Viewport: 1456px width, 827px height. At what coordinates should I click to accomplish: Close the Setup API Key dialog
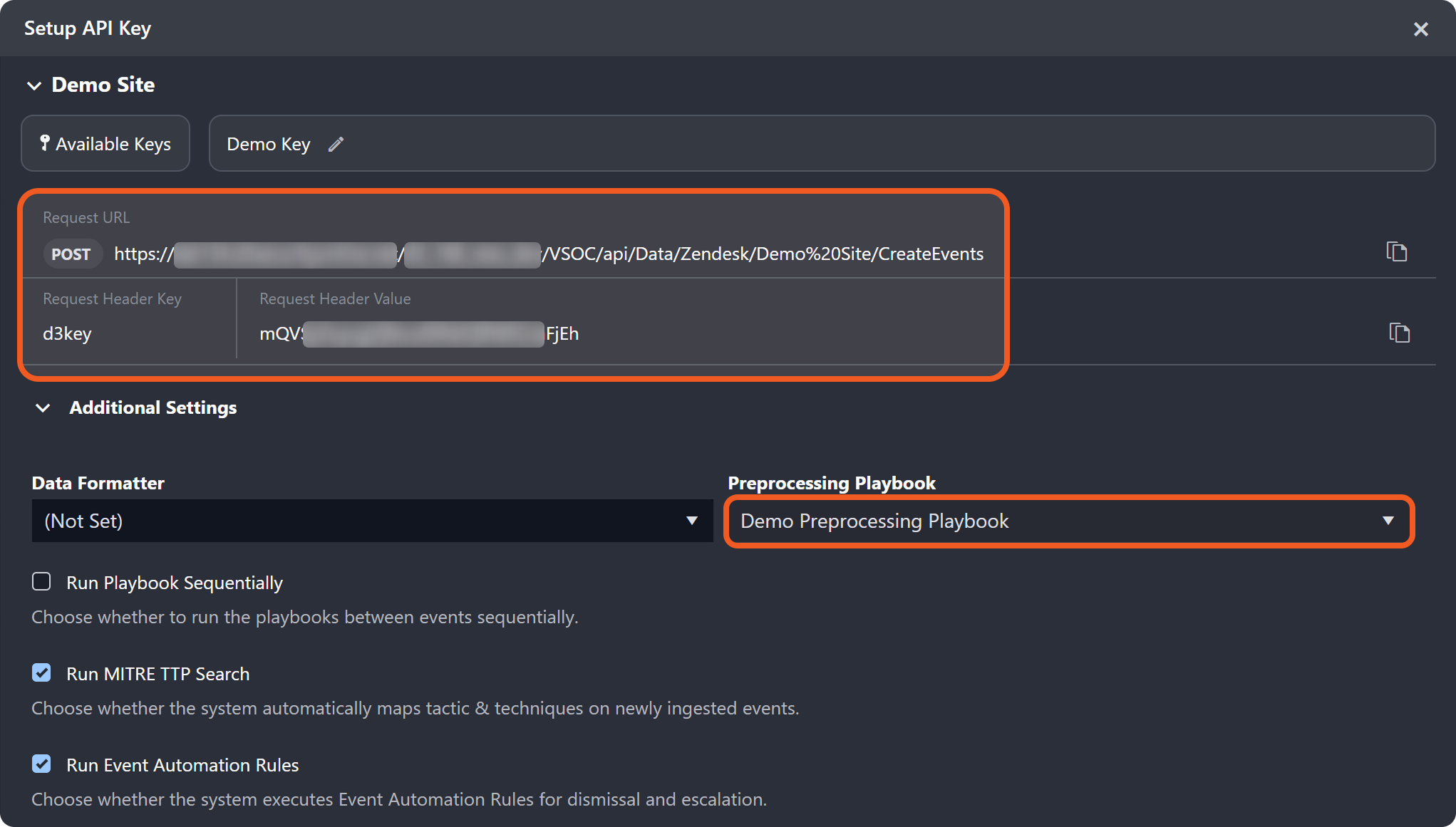pos(1420,29)
